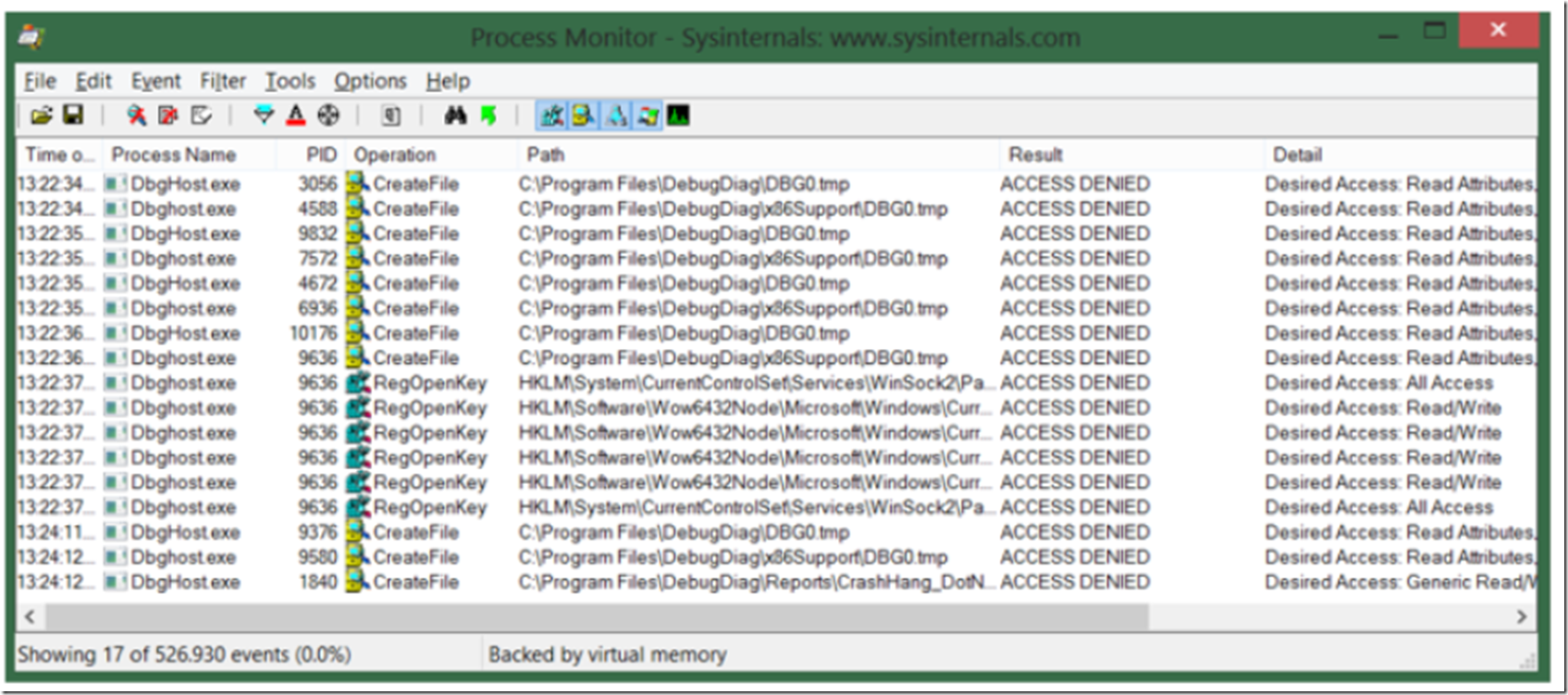This screenshot has height=695, width=1568.
Task: Open the Event menu
Action: coord(155,81)
